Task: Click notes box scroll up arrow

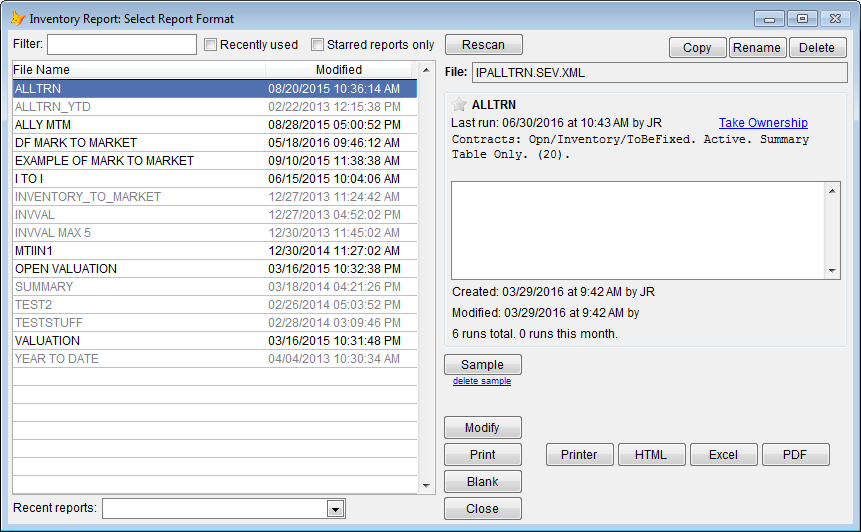Action: 832,191
